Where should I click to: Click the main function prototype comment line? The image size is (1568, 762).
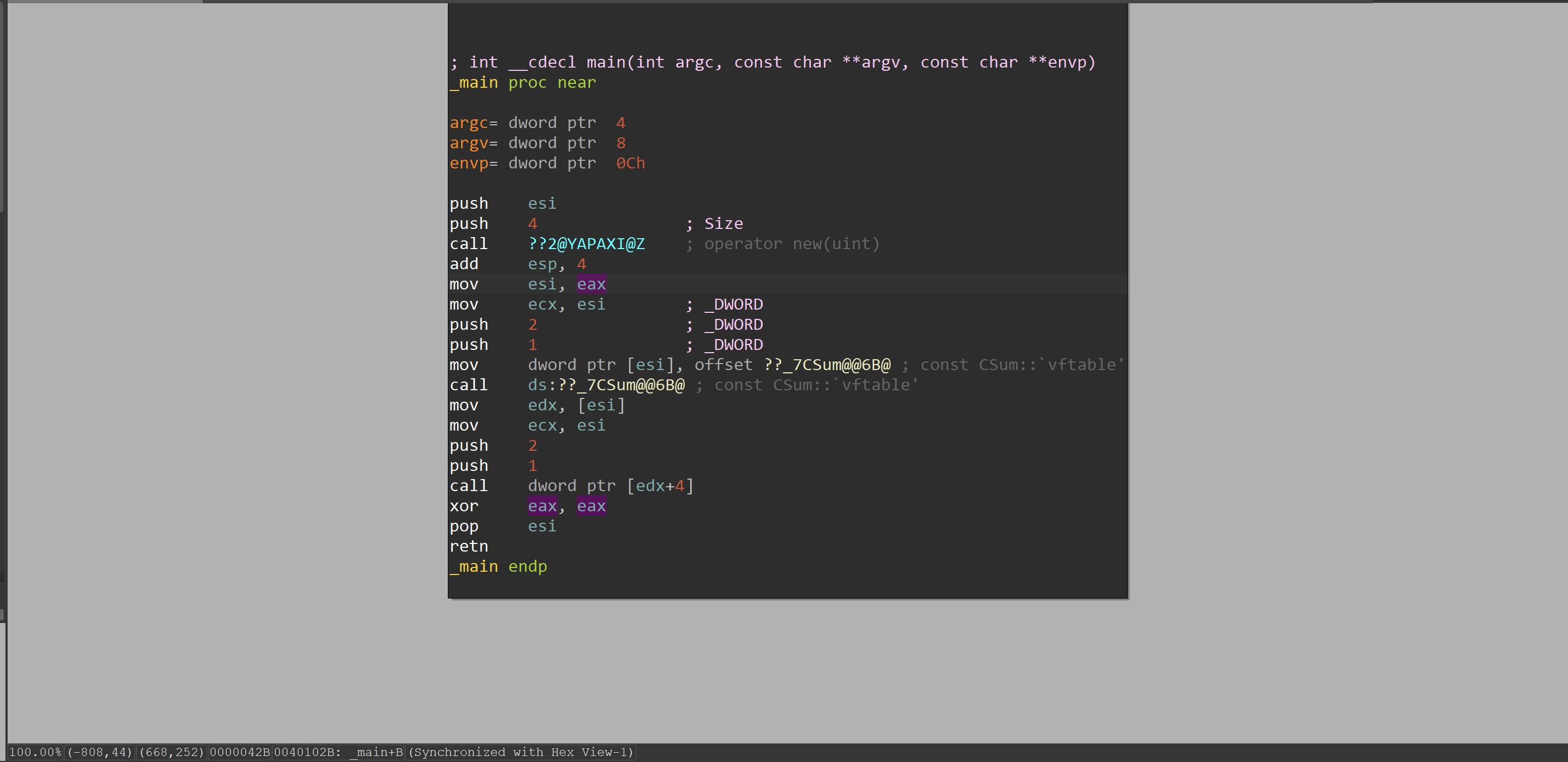pyautogui.click(x=773, y=62)
